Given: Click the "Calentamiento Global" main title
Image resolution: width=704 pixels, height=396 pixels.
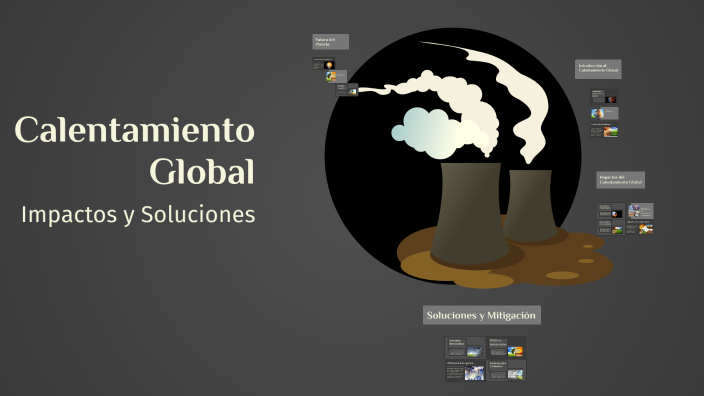Looking at the screenshot, I should pyautogui.click(x=135, y=150).
